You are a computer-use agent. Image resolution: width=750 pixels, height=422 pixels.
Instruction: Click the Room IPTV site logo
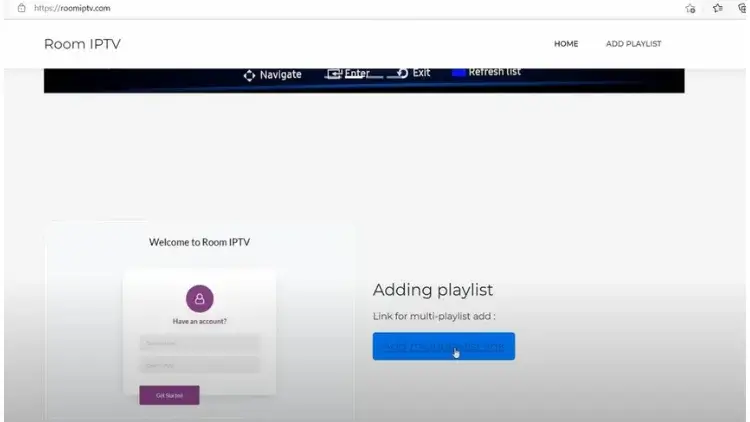(x=82, y=44)
